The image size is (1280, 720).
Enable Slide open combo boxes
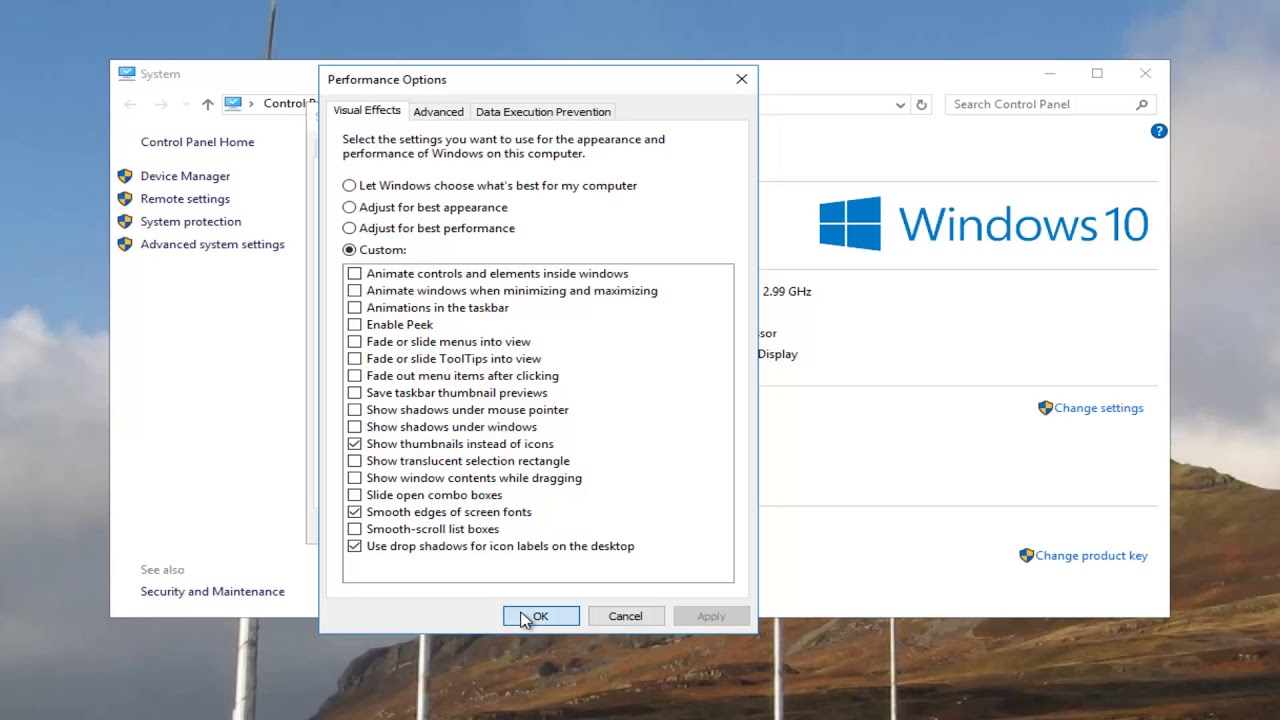pos(354,495)
